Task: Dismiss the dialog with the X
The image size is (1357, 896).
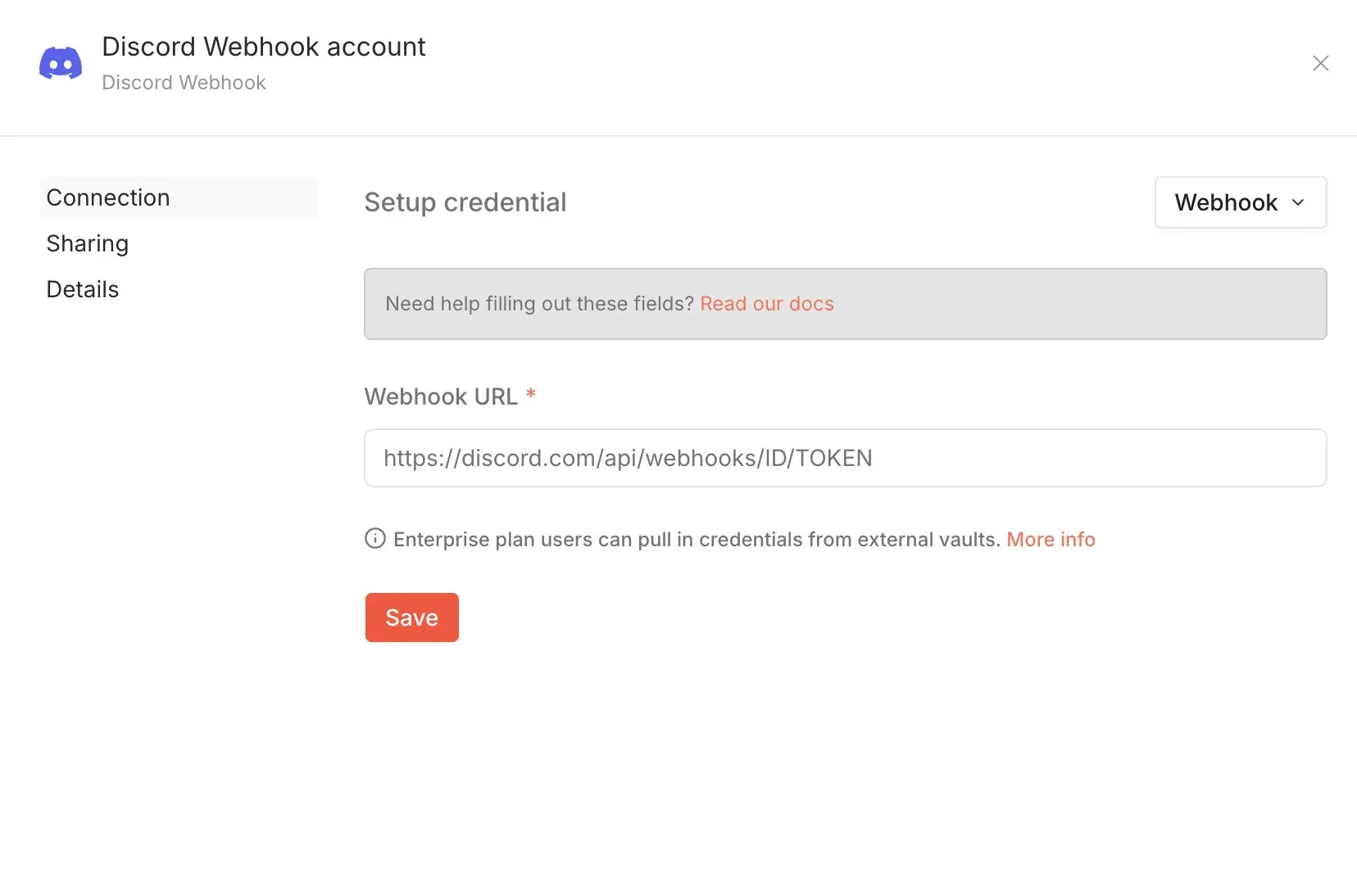Action: (x=1321, y=63)
